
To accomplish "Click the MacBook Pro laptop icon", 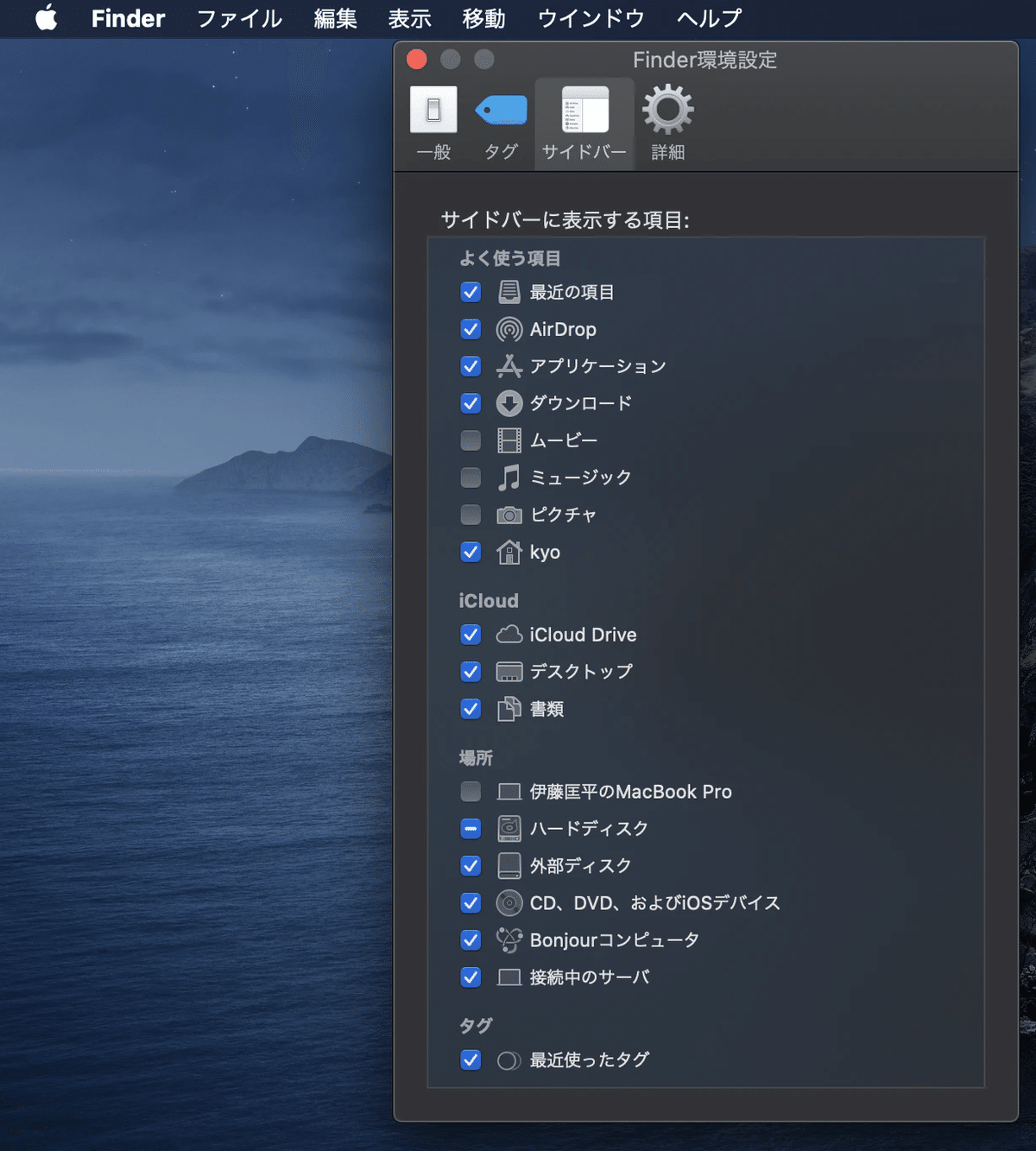I will (509, 792).
